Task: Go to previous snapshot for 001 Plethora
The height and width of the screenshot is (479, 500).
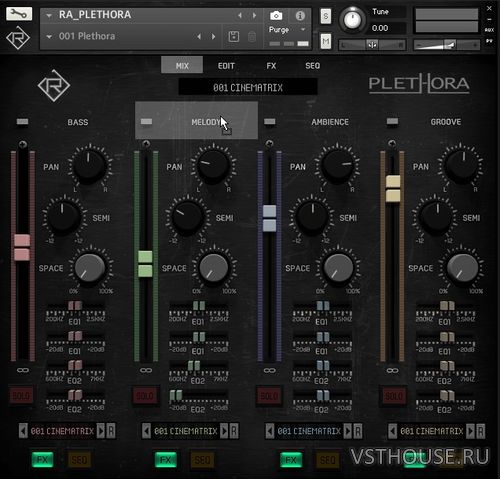Action: pyautogui.click(x=199, y=36)
